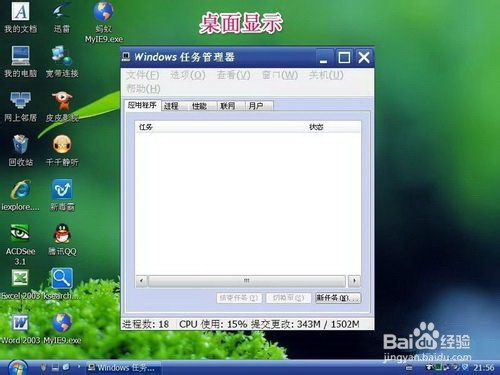The width and height of the screenshot is (500, 375).
Task: Open the 选项(O) menu
Action: coord(188,75)
